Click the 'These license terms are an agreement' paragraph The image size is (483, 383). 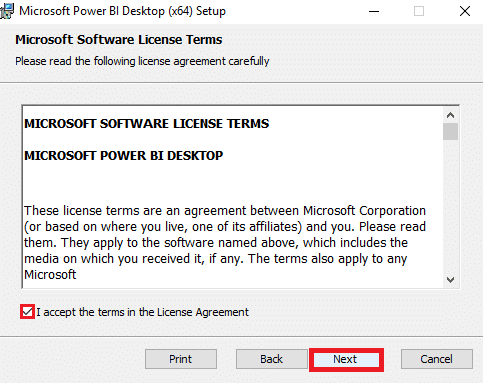click(225, 243)
